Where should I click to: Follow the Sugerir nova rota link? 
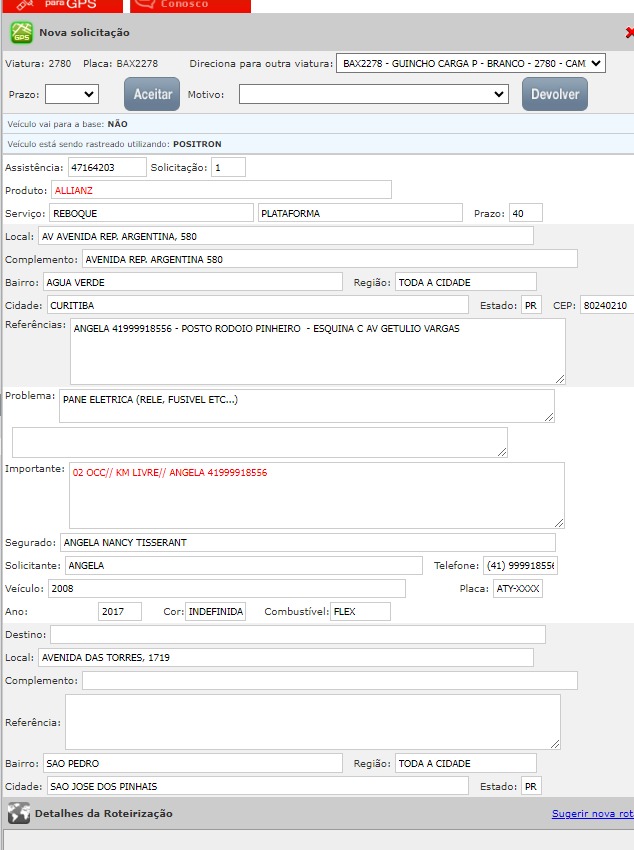tap(592, 814)
